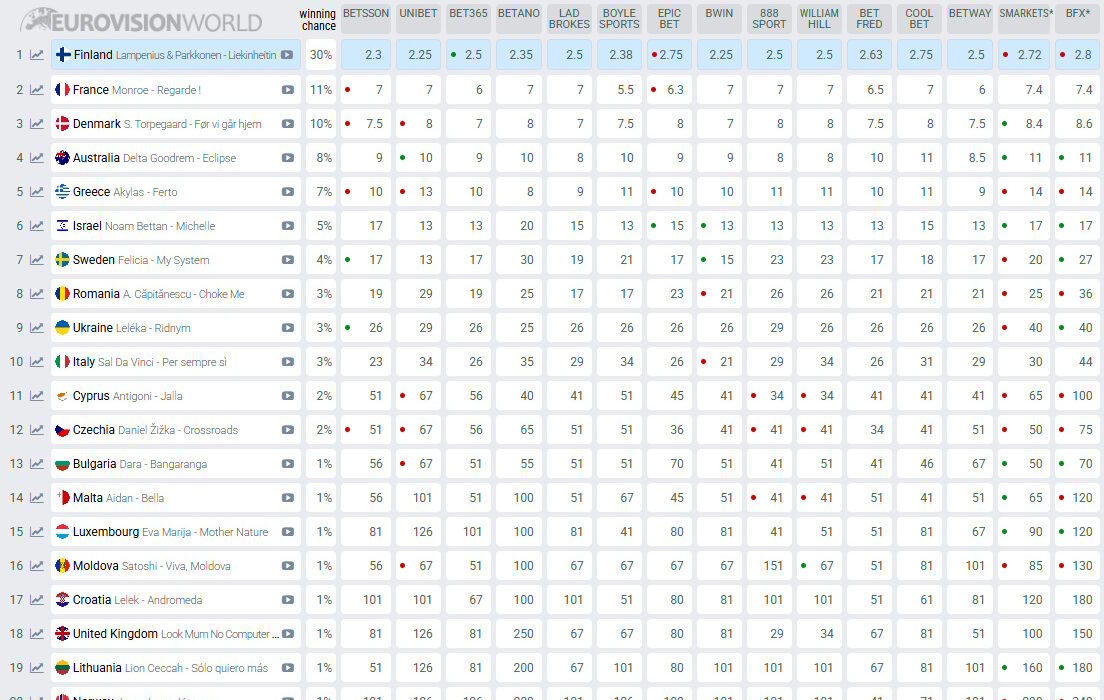Click the chart icon beside Finland
This screenshot has height=700, width=1104.
point(36,55)
